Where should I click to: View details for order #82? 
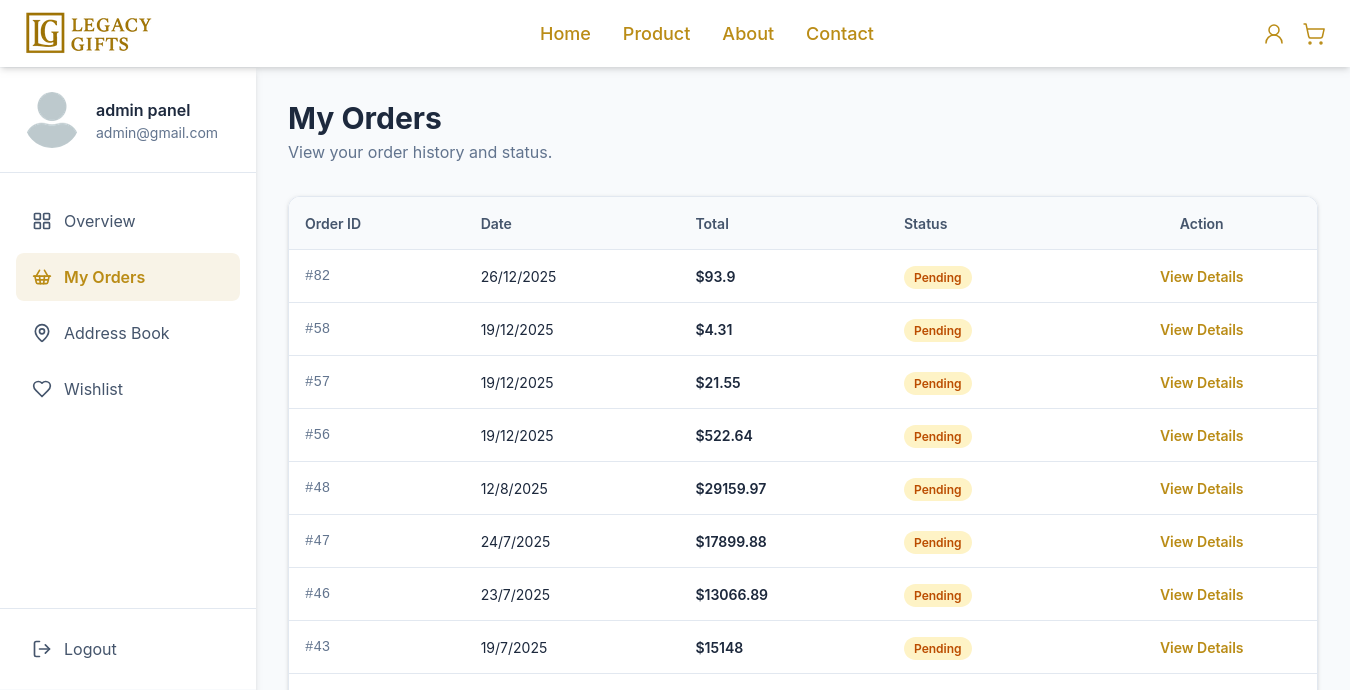(x=1201, y=277)
